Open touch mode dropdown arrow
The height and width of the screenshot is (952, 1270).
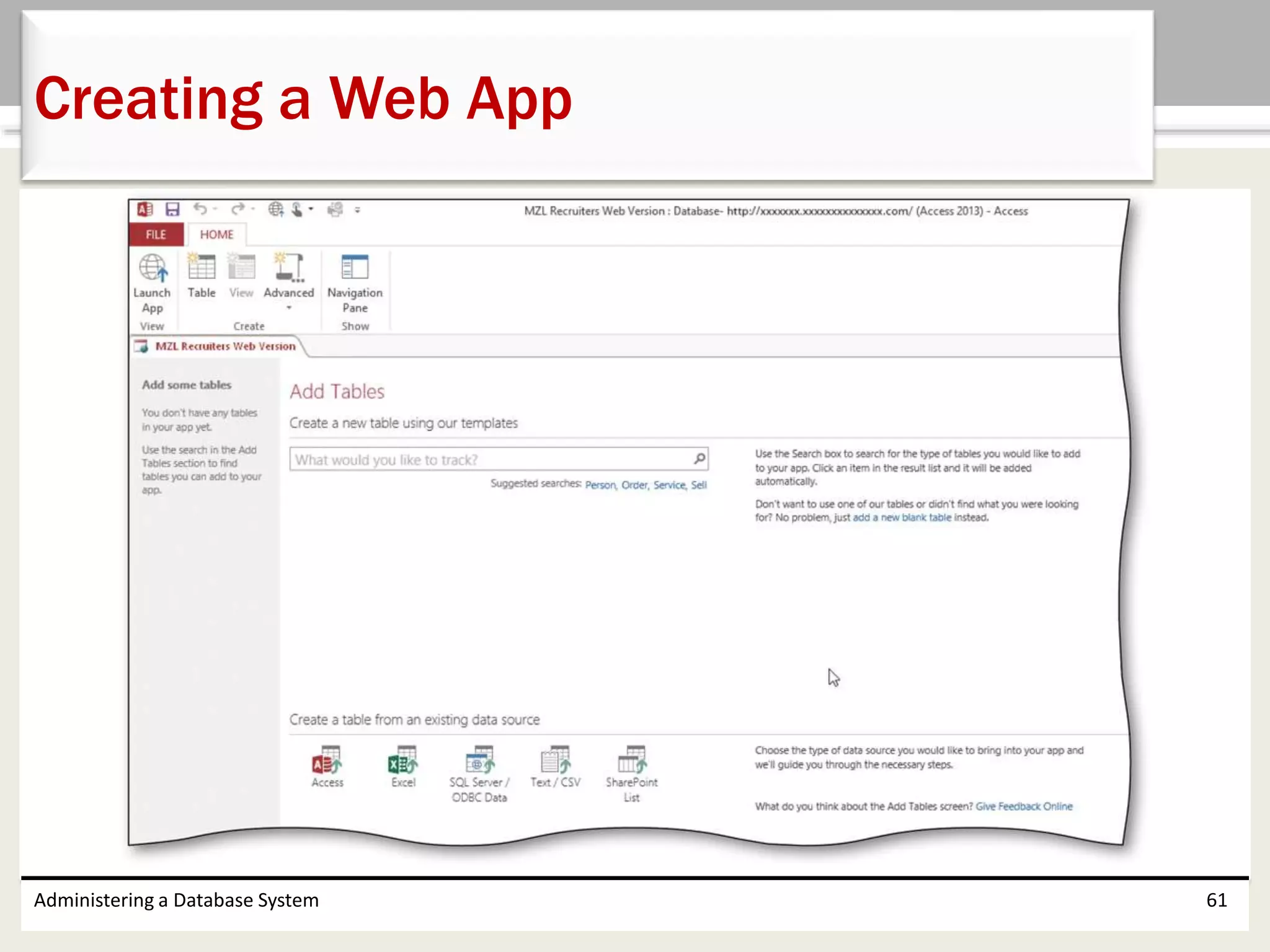(x=311, y=209)
